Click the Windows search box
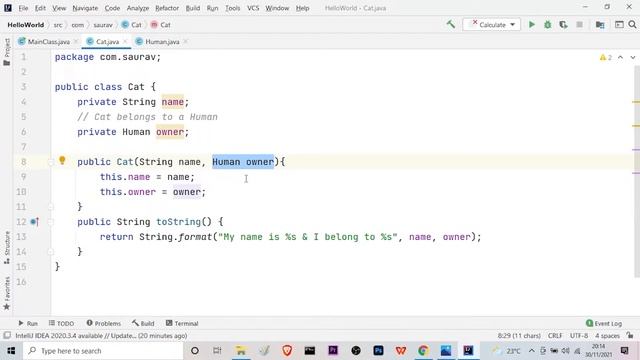The width and height of the screenshot is (640, 360). tap(103, 351)
